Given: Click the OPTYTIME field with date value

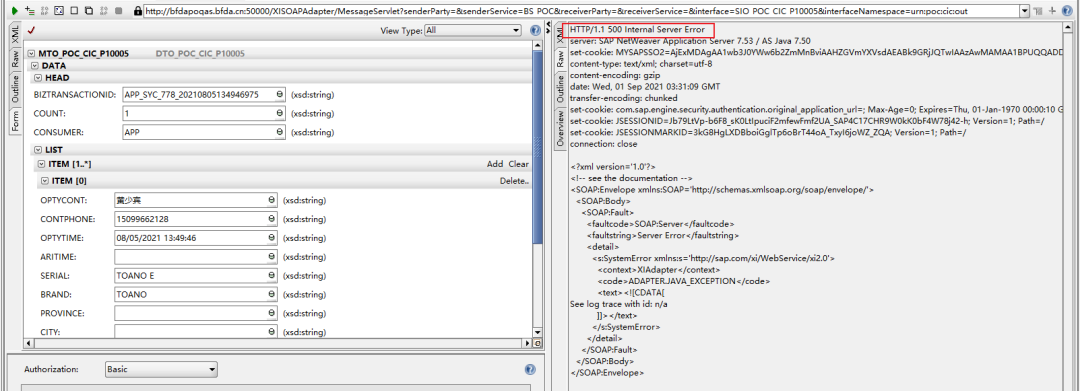Looking at the screenshot, I should [196, 237].
